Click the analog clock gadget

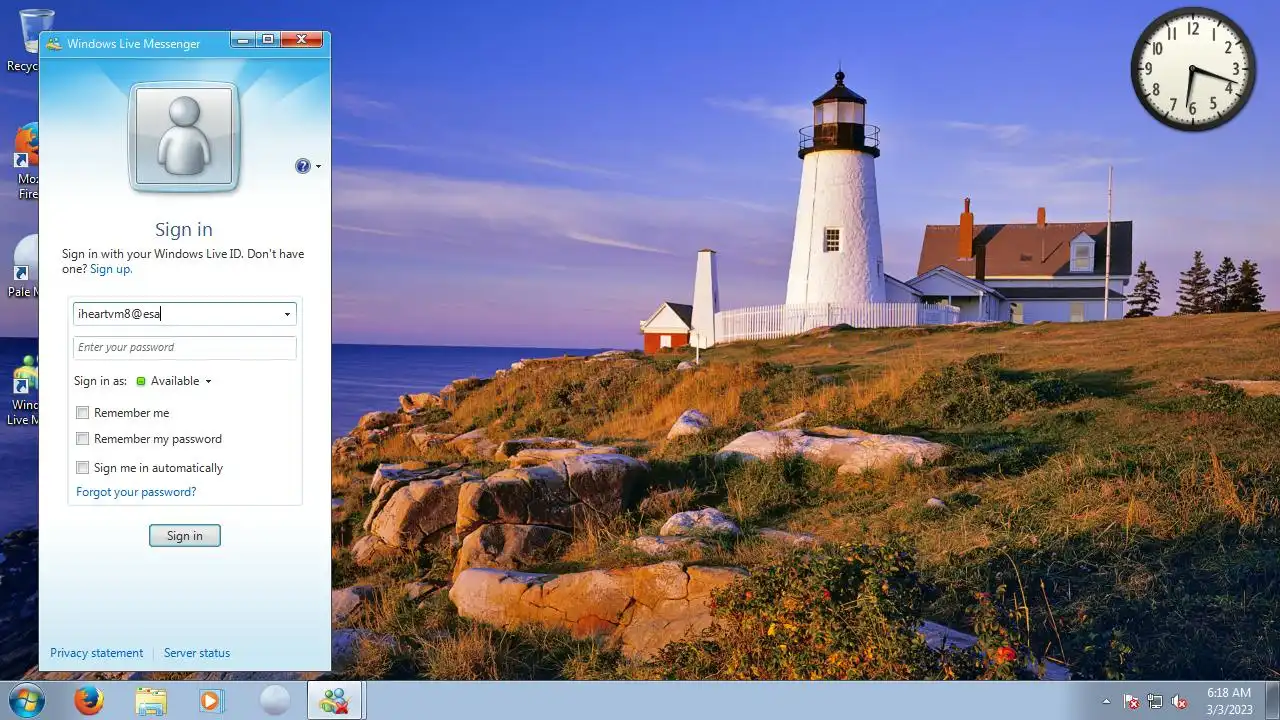click(1193, 69)
